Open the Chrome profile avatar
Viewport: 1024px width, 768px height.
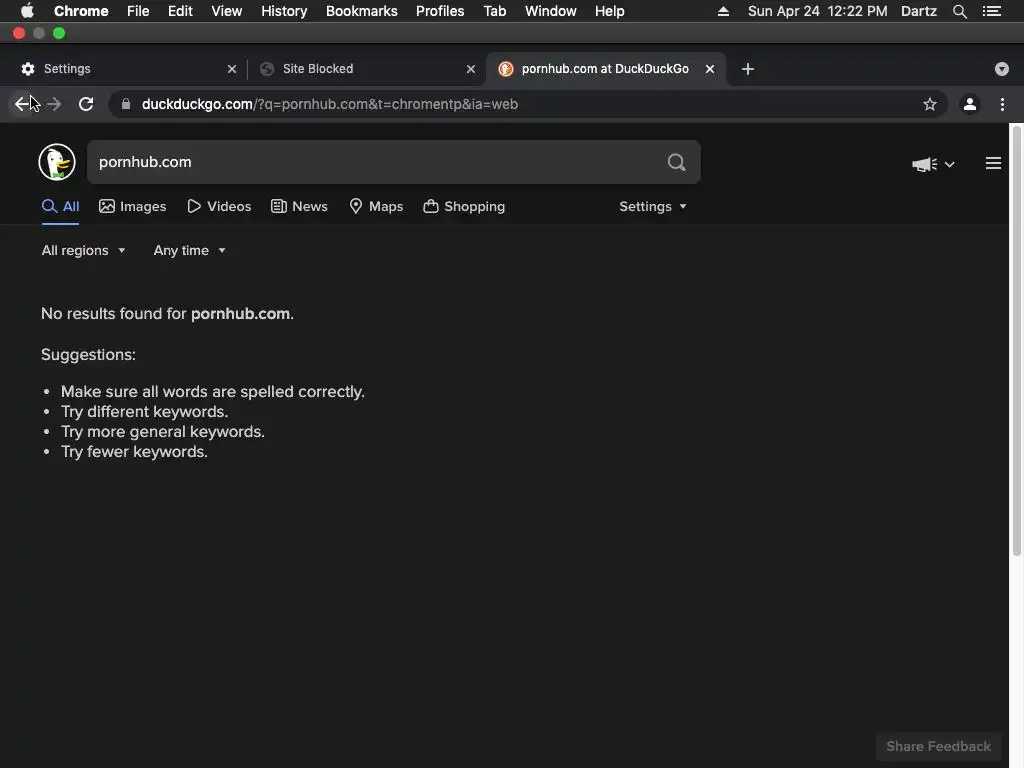[970, 104]
